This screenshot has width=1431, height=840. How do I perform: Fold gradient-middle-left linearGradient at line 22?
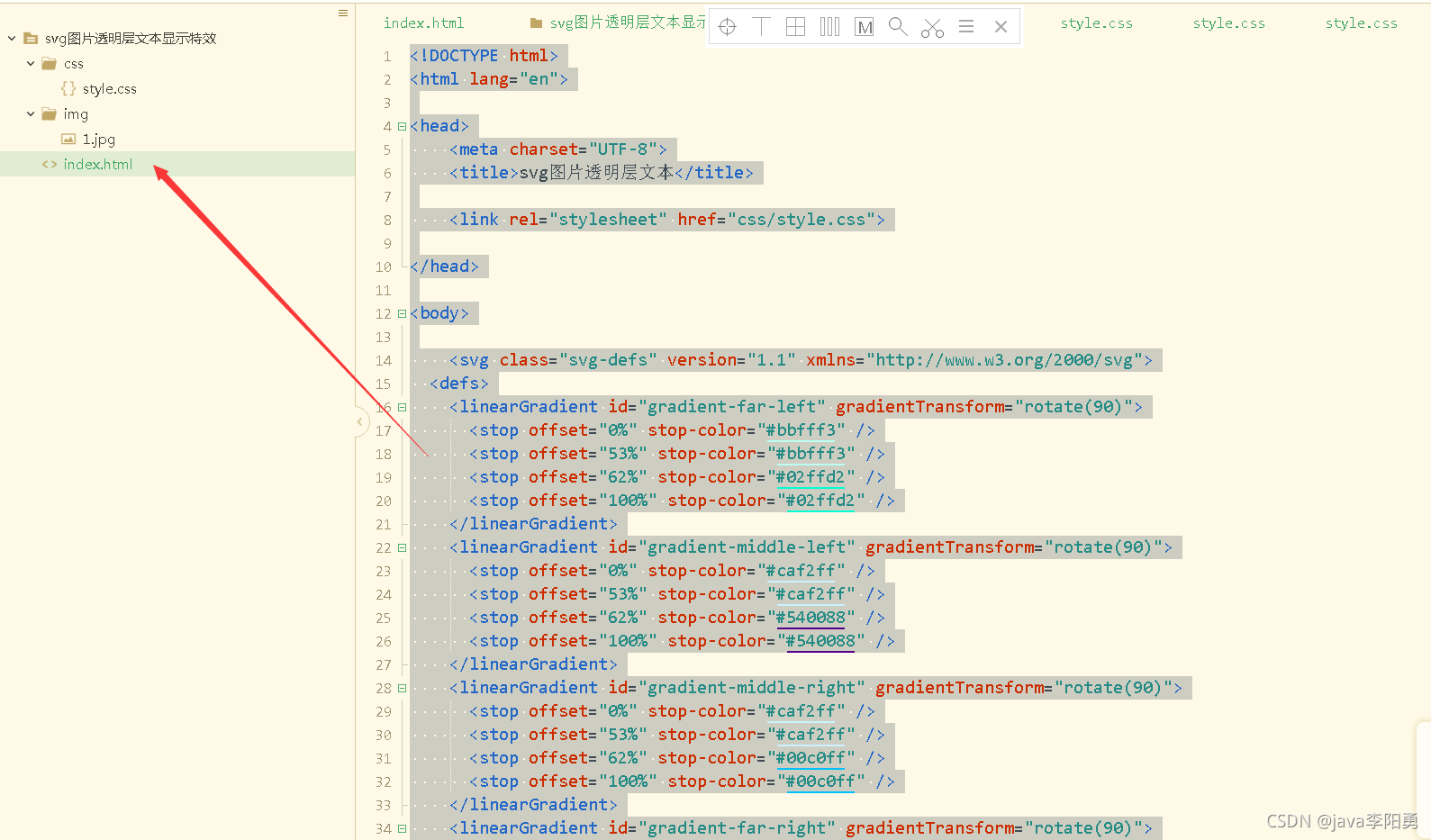point(402,548)
